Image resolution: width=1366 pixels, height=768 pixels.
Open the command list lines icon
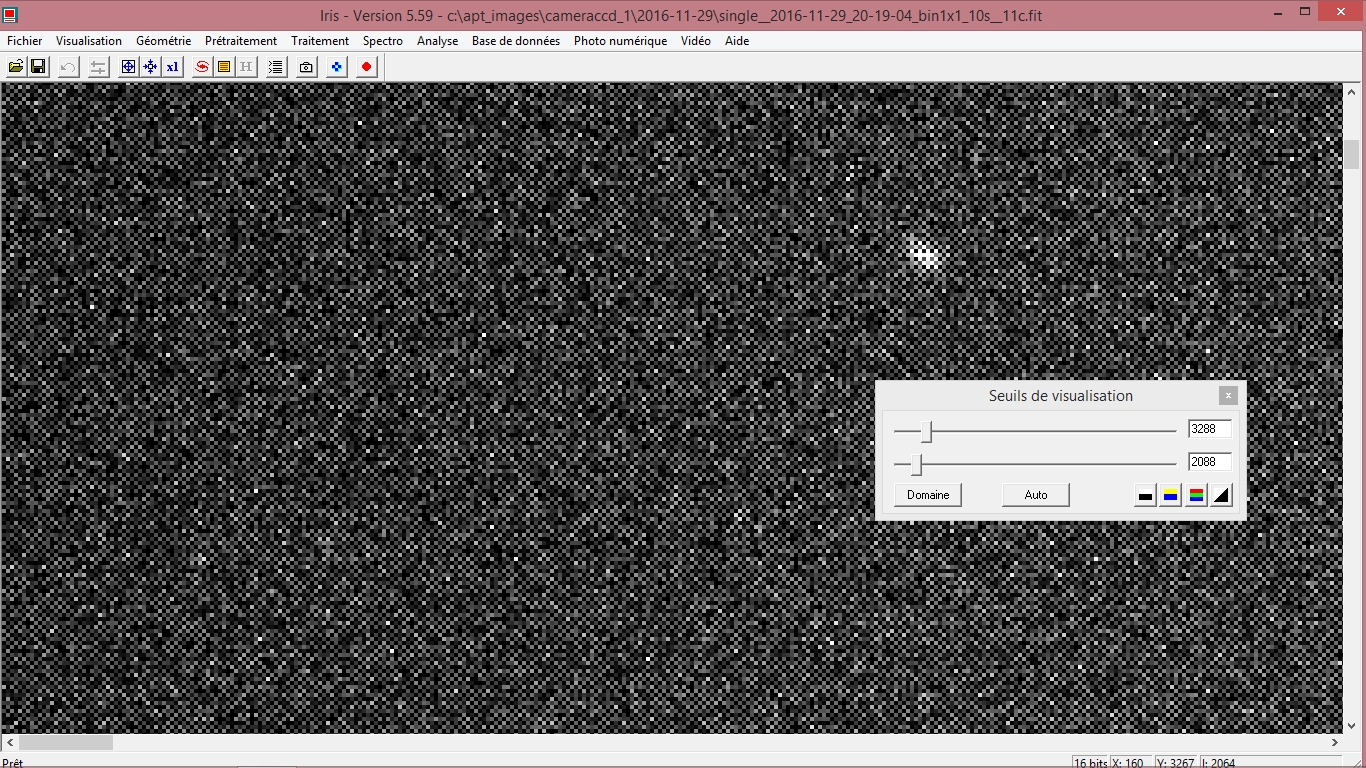[276, 67]
